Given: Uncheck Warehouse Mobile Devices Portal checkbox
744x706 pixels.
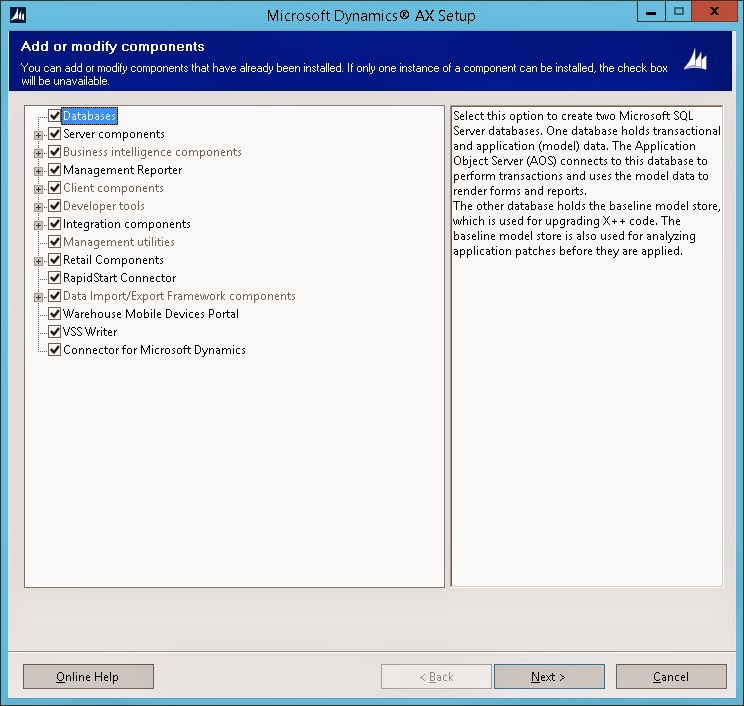Looking at the screenshot, I should [55, 314].
